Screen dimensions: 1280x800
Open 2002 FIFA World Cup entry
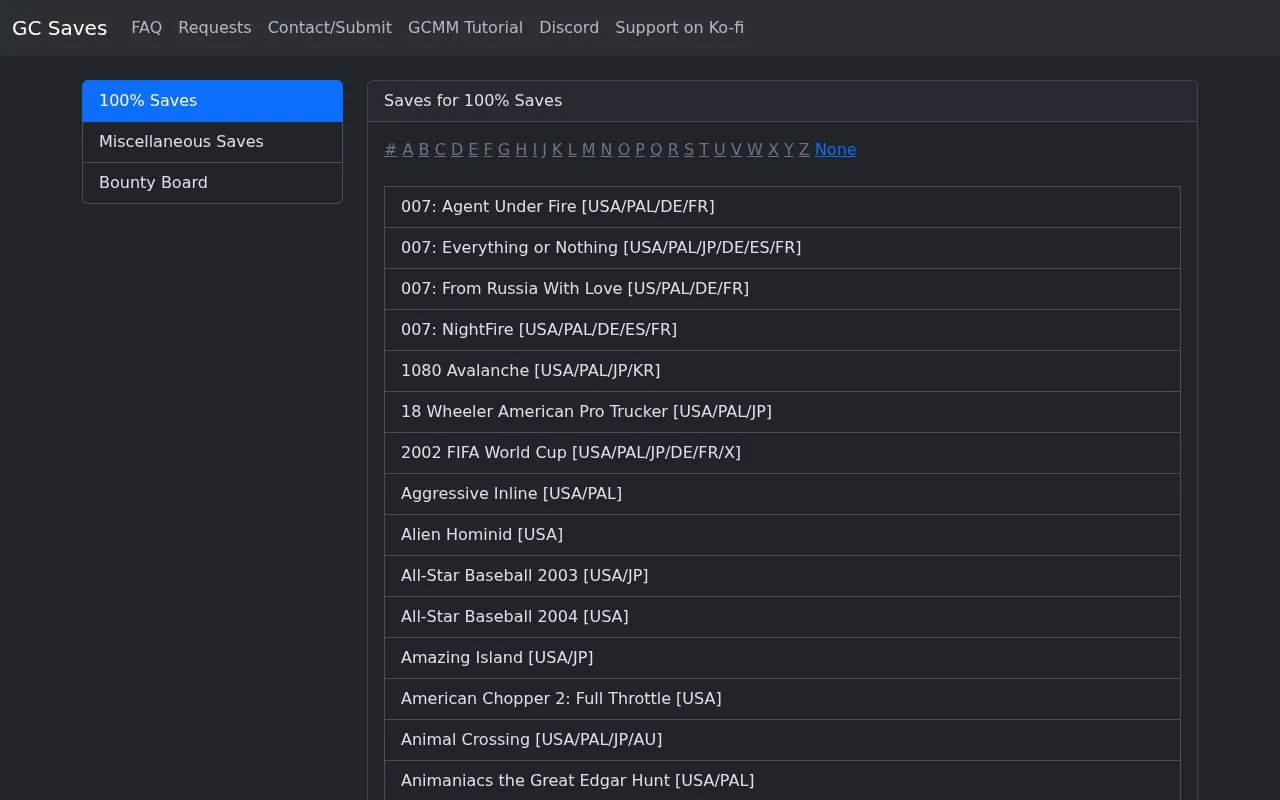click(x=782, y=453)
